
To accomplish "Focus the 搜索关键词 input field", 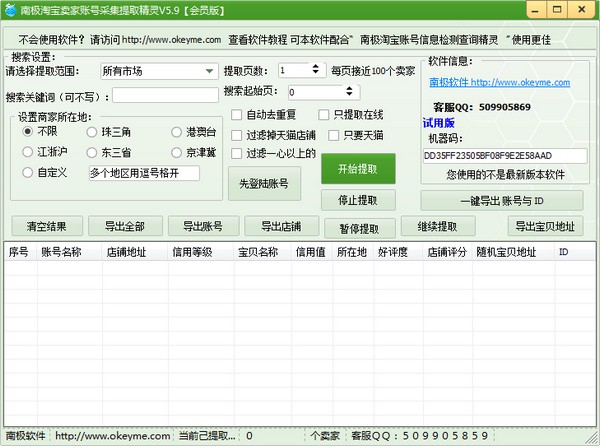I will pos(165,96).
